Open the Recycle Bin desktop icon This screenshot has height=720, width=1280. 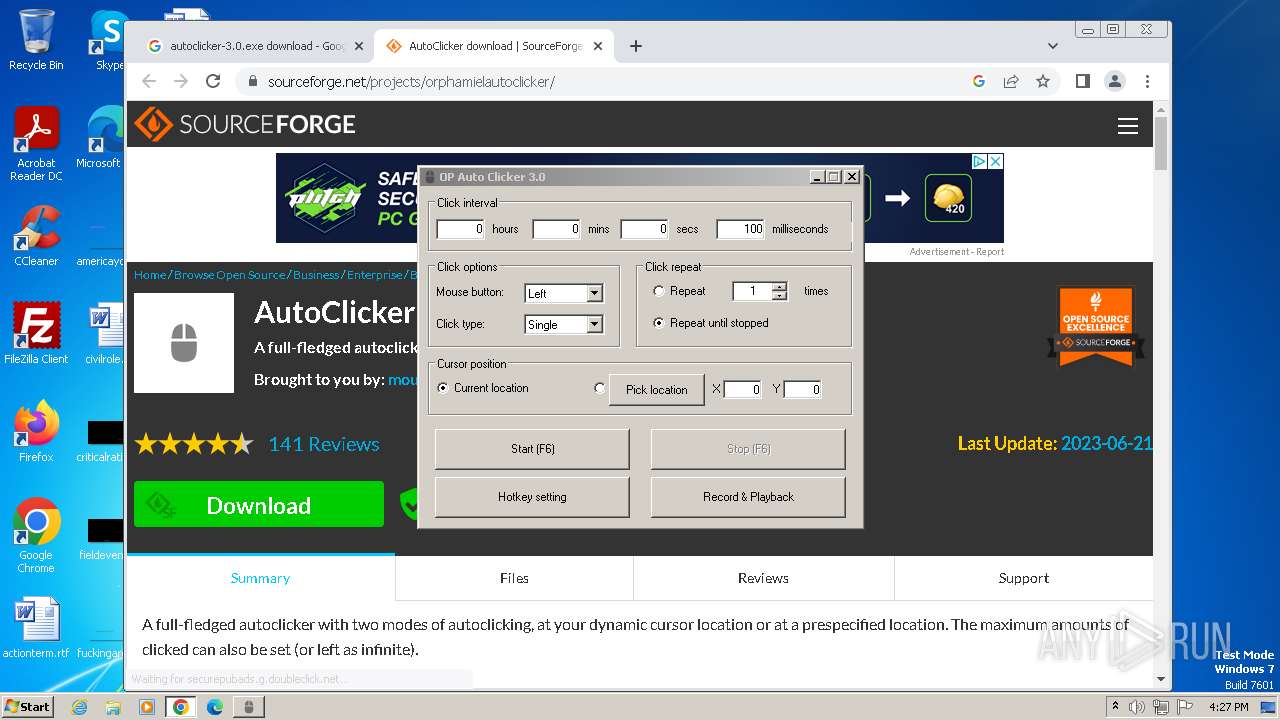36,40
